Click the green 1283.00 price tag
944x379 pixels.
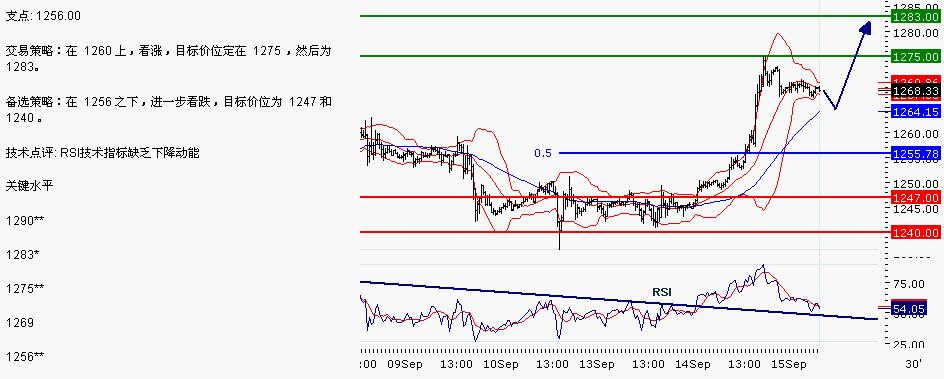click(x=916, y=16)
